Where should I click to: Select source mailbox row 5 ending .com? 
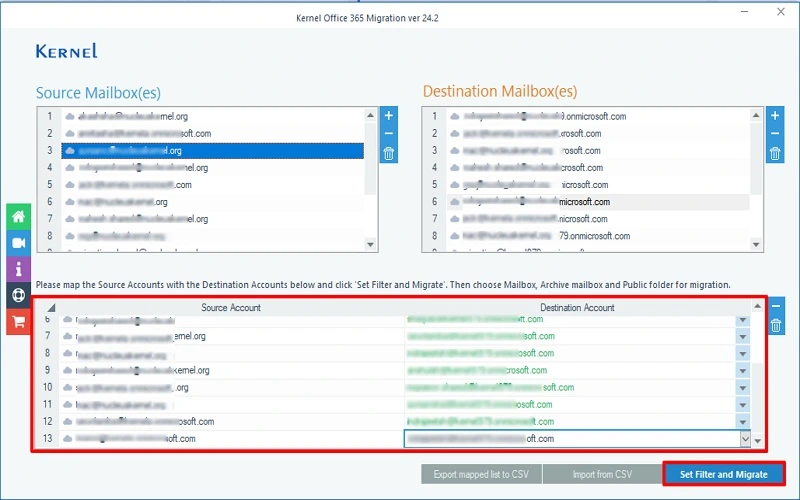click(x=212, y=185)
